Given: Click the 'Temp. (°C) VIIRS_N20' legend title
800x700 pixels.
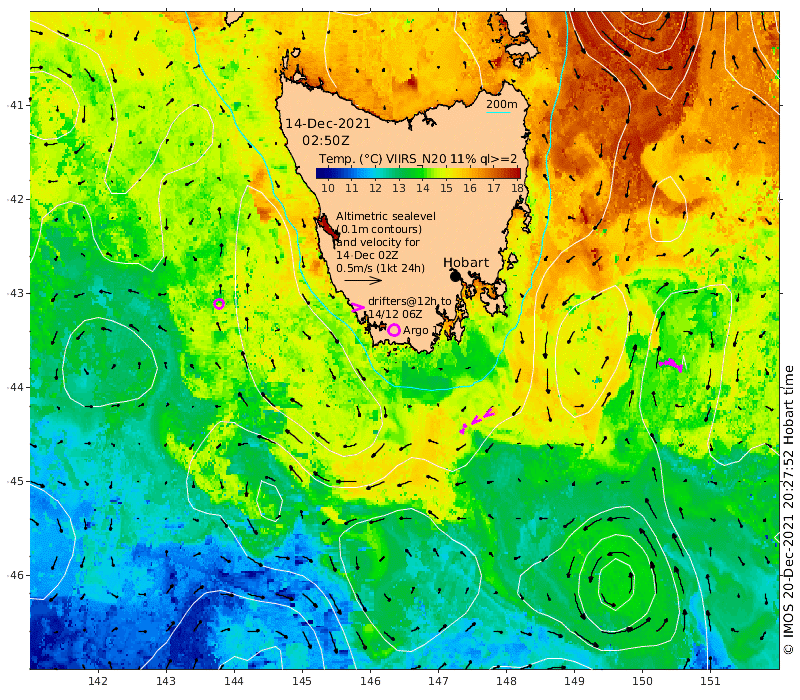Looking at the screenshot, I should (x=383, y=159).
